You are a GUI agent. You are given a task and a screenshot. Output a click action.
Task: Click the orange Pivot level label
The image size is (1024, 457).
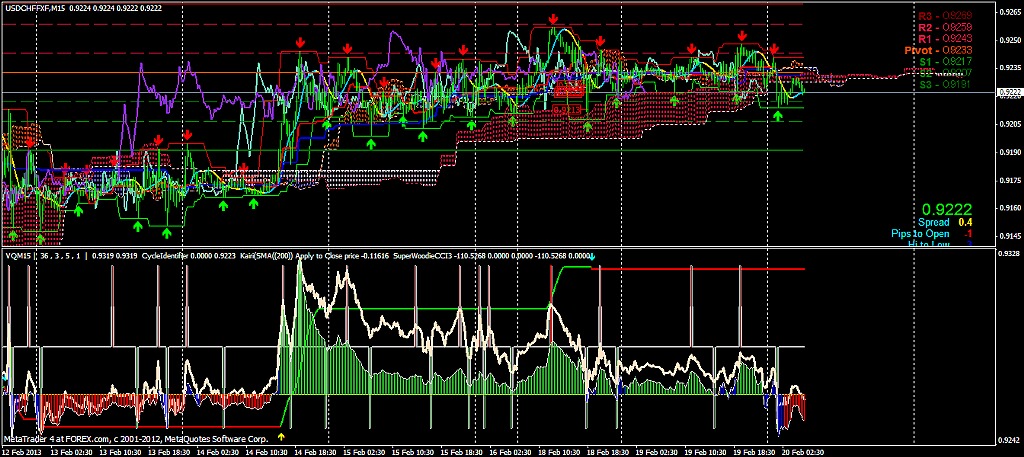[x=937, y=49]
